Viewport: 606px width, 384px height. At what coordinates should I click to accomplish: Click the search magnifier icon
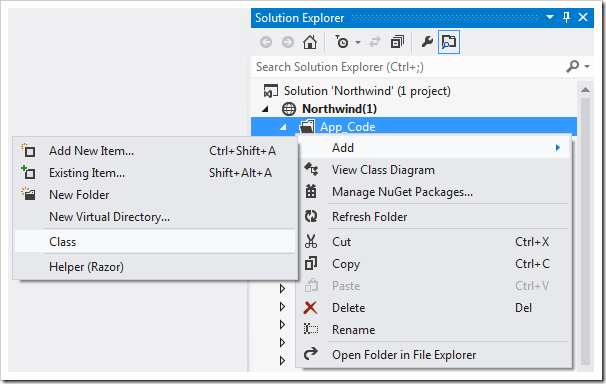pos(572,66)
